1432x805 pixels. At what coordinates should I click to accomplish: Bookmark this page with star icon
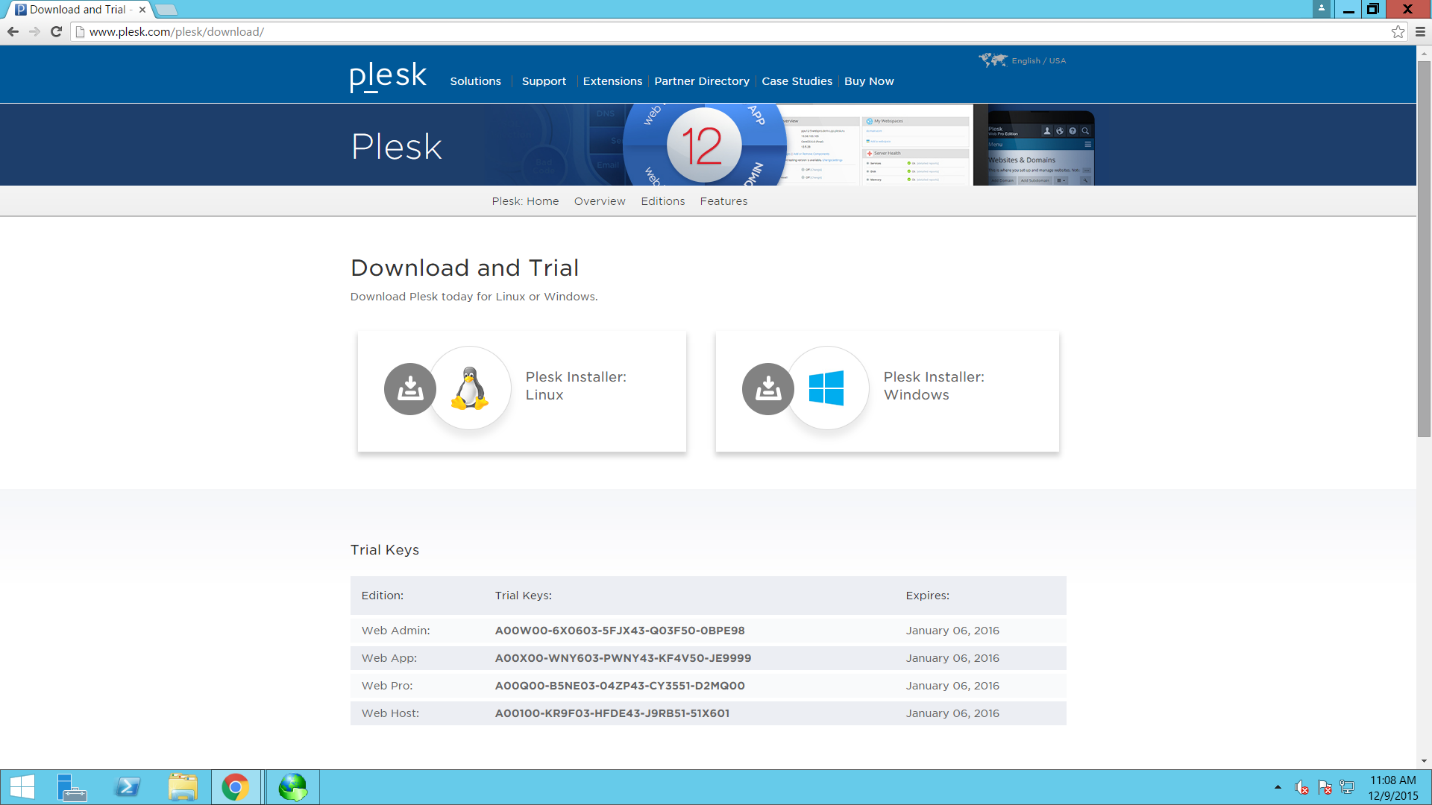1398,32
